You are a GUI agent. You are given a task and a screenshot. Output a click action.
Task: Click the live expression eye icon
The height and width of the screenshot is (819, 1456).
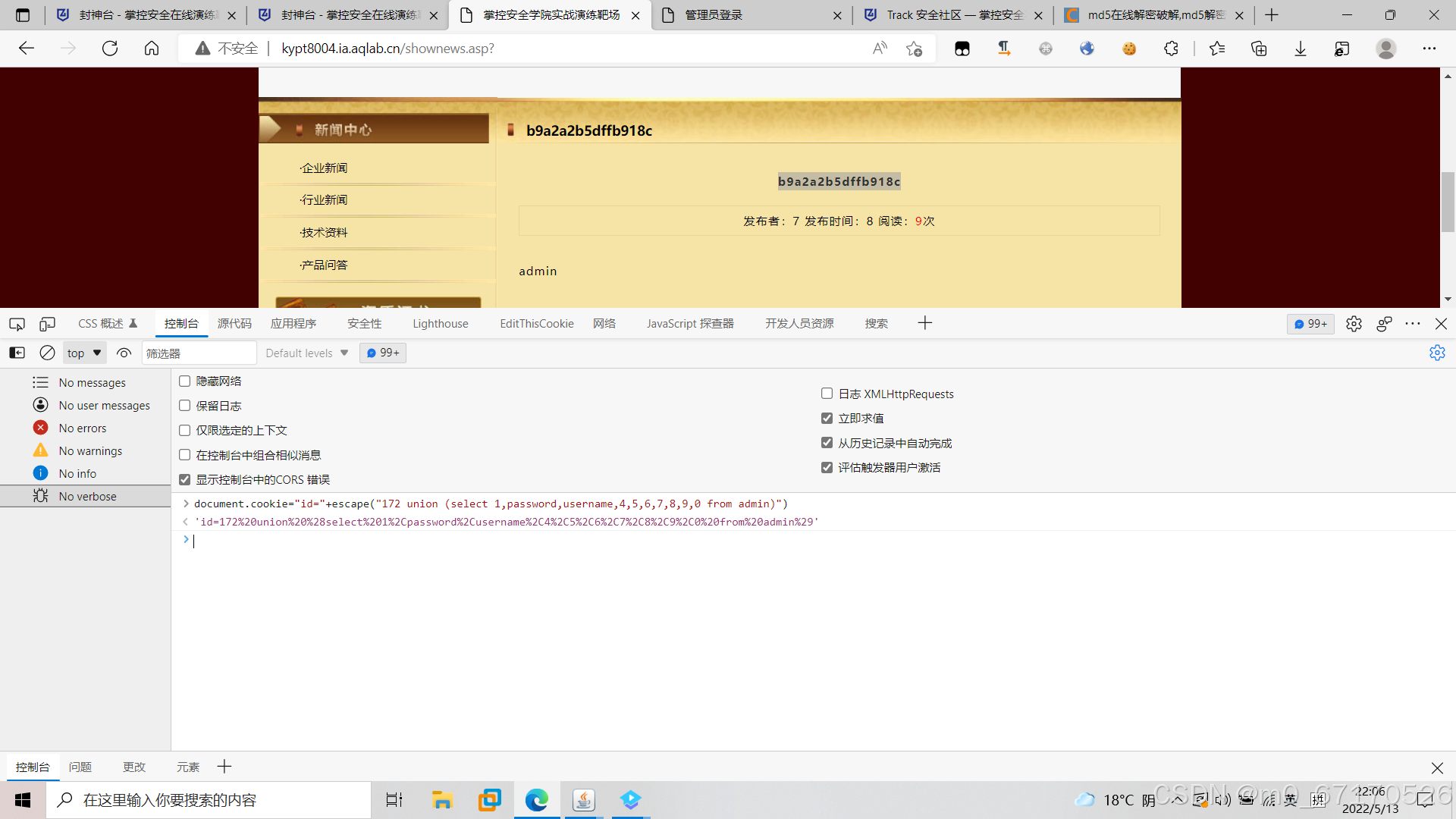pos(124,353)
